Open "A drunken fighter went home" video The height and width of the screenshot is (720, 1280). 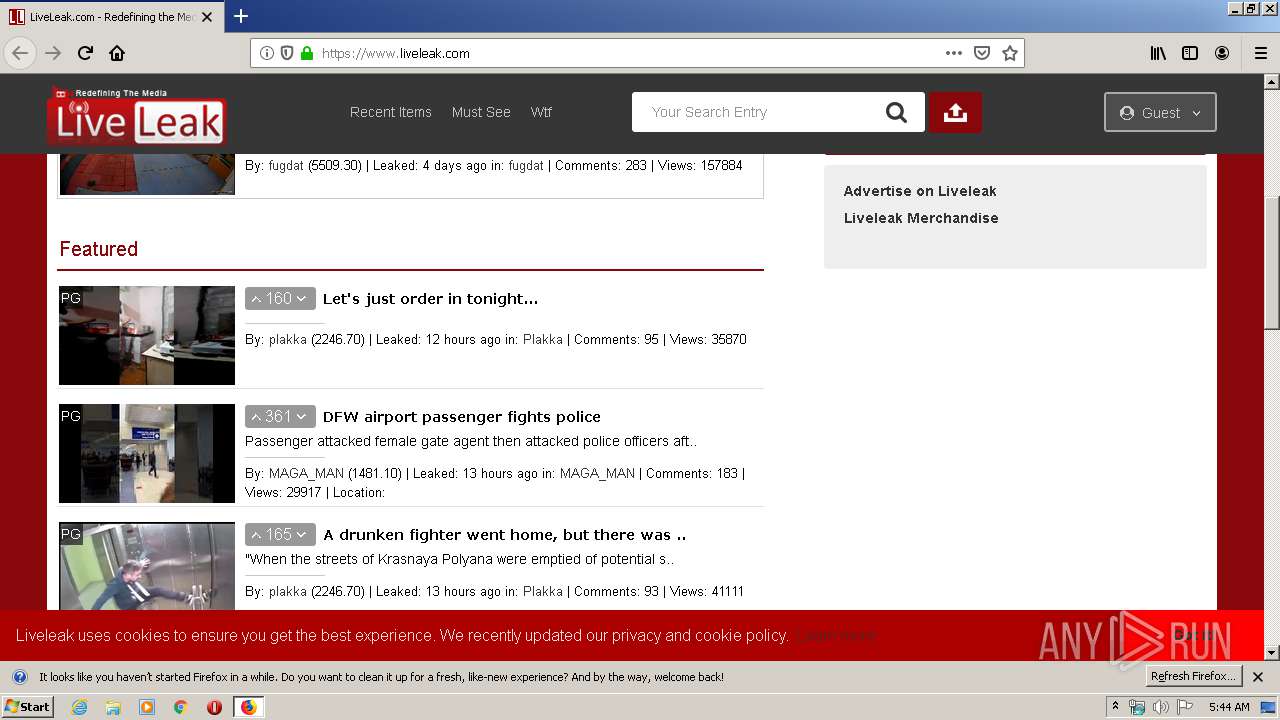coord(504,535)
